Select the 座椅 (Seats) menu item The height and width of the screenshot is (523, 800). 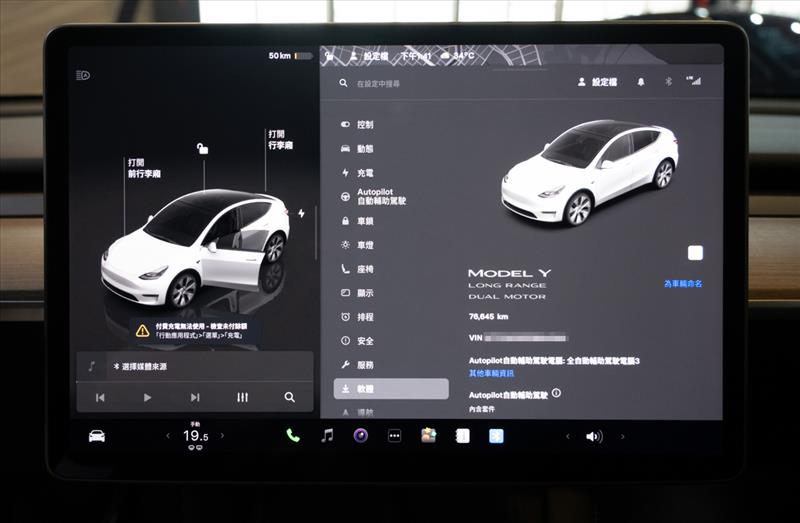pos(357,269)
